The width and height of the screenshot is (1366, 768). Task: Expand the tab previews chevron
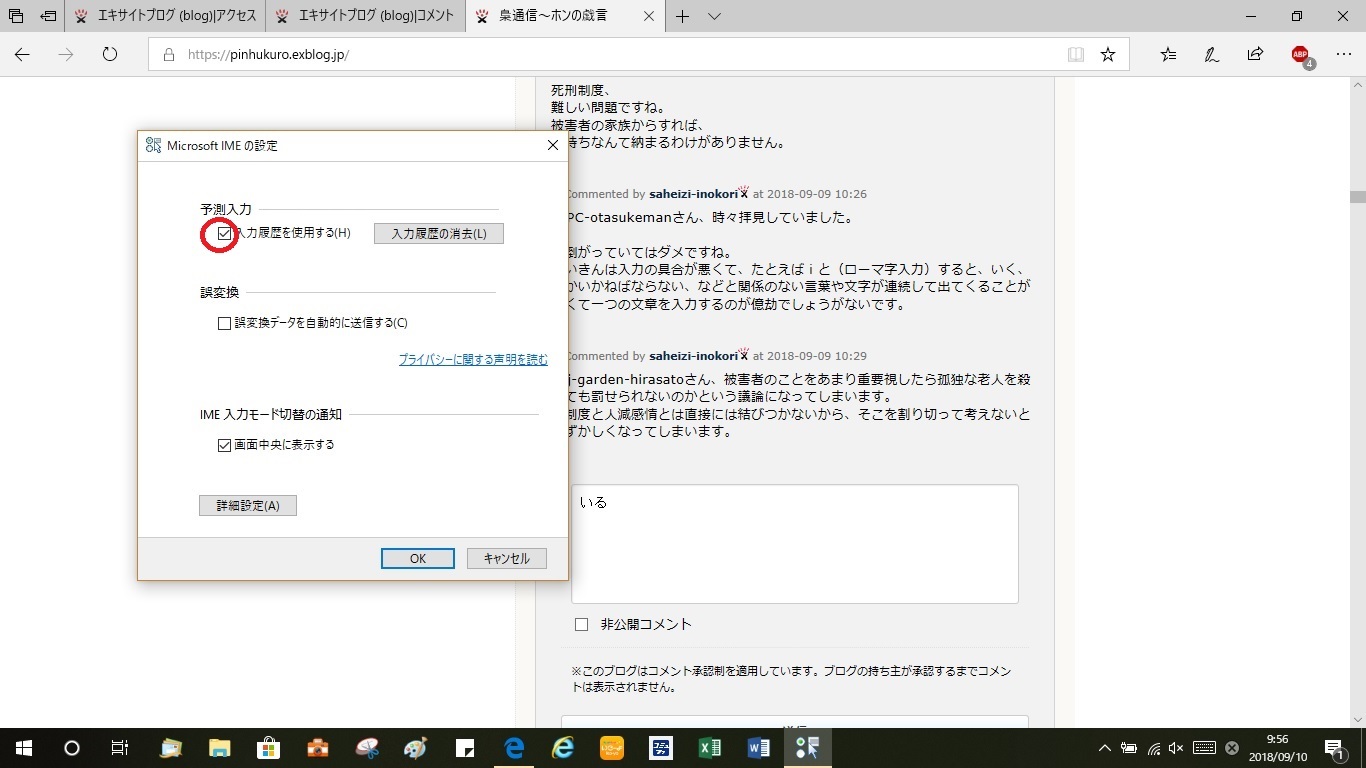tap(714, 16)
